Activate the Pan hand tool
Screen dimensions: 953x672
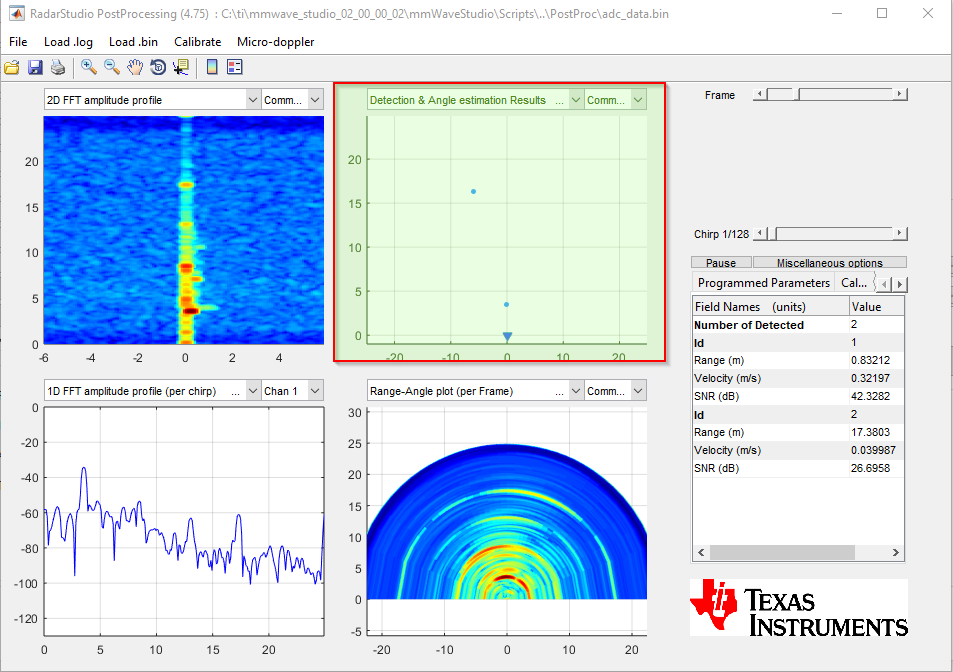point(135,67)
